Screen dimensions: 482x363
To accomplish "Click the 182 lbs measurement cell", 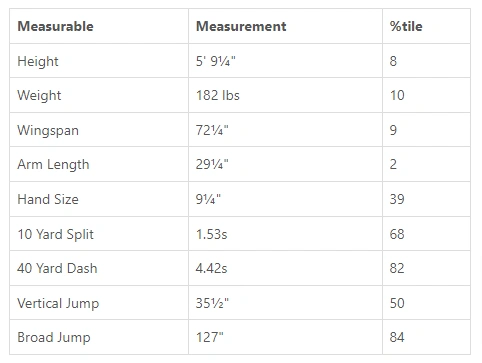I will (x=218, y=95).
